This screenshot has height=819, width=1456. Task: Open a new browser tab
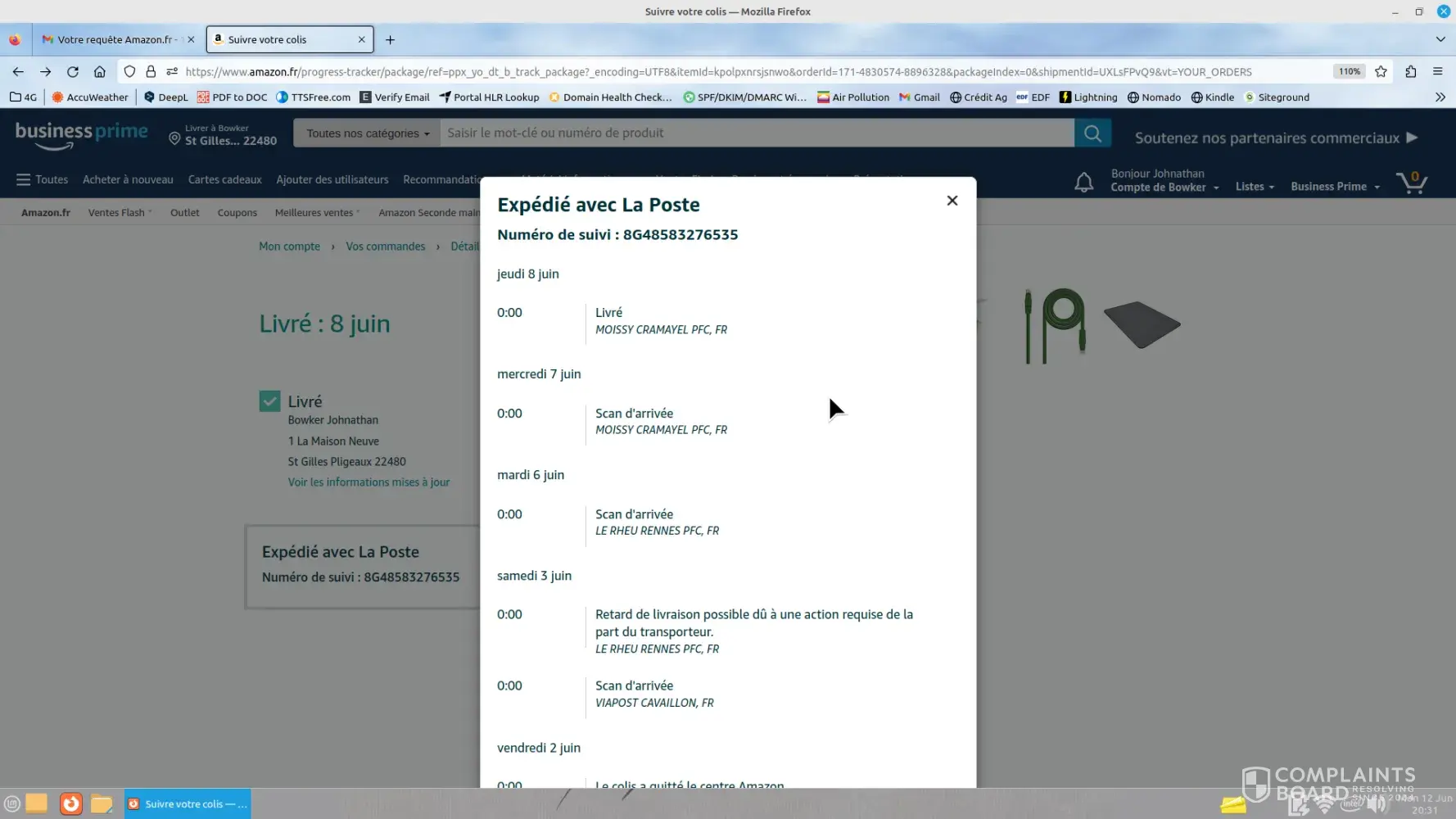tap(390, 39)
